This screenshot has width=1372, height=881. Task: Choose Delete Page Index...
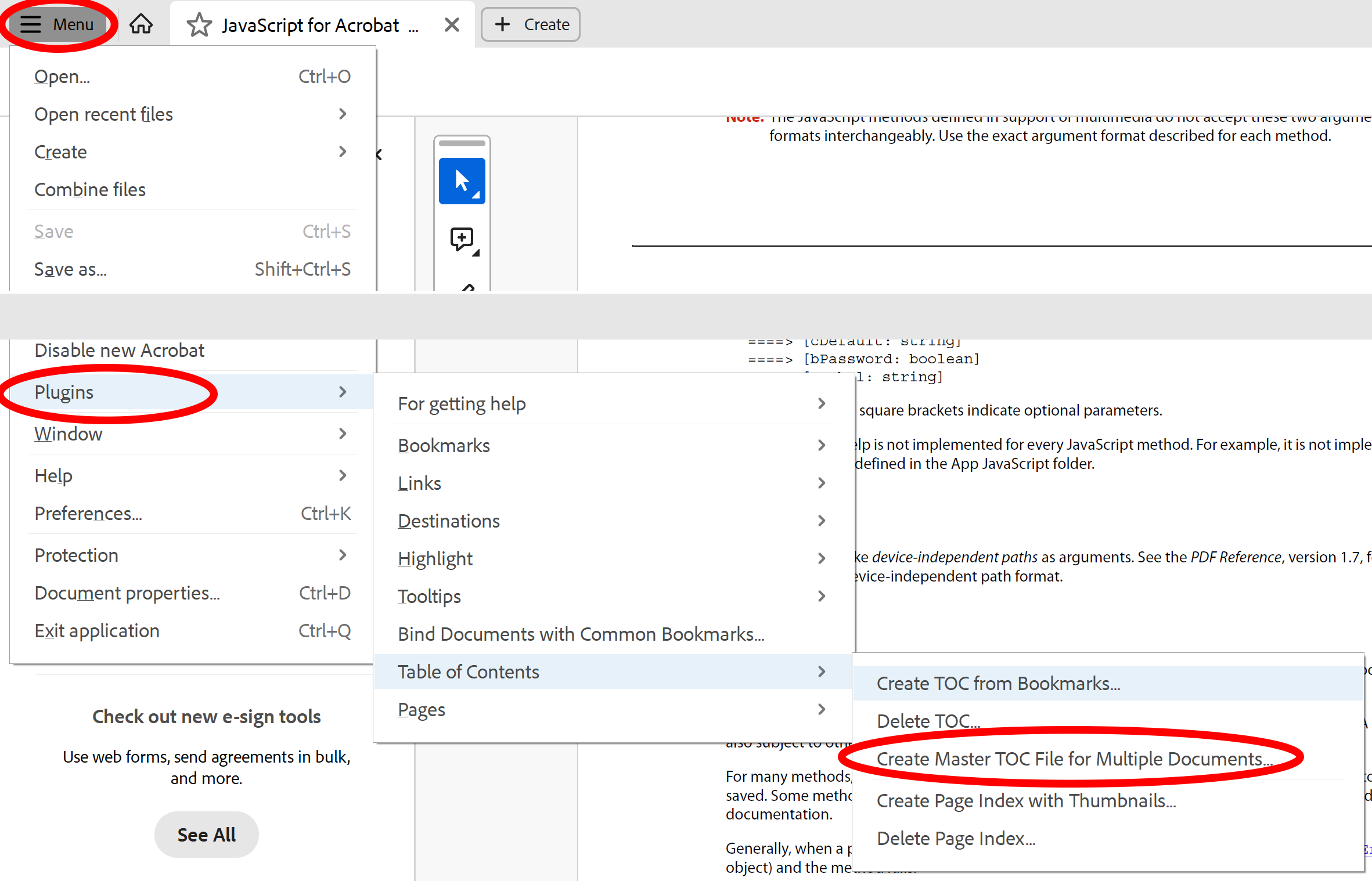click(x=1108, y=838)
